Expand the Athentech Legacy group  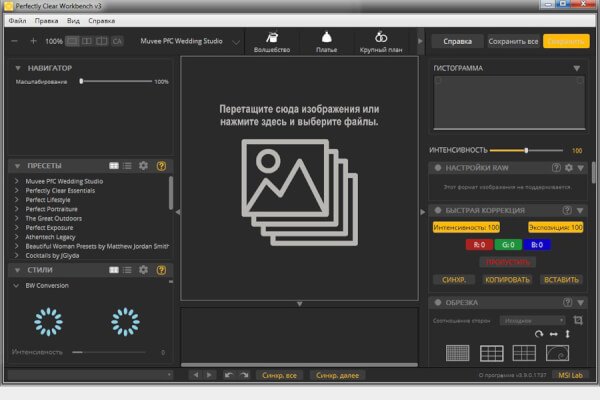click(16, 237)
